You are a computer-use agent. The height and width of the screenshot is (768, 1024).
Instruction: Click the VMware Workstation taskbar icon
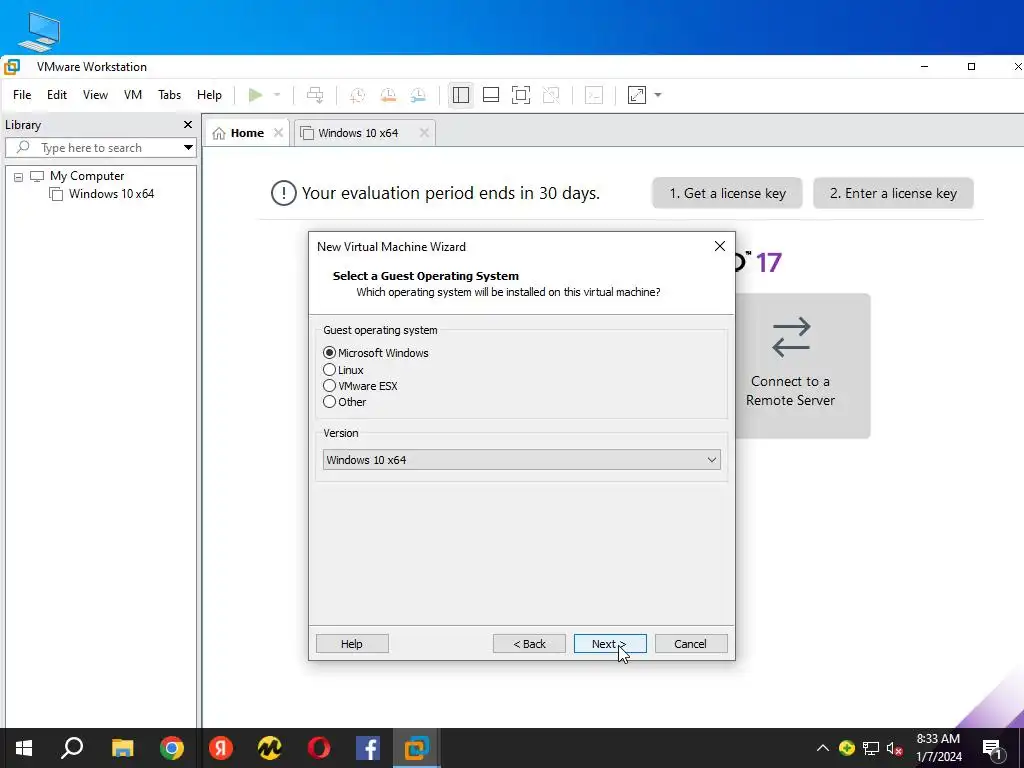[x=417, y=748]
